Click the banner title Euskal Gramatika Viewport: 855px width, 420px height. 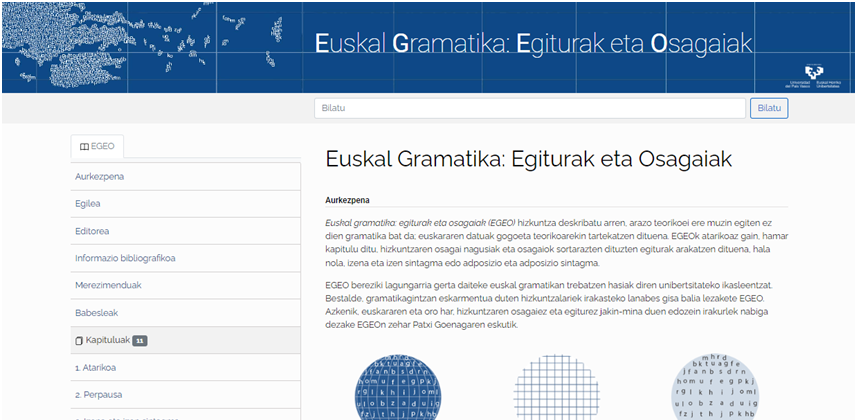click(533, 44)
